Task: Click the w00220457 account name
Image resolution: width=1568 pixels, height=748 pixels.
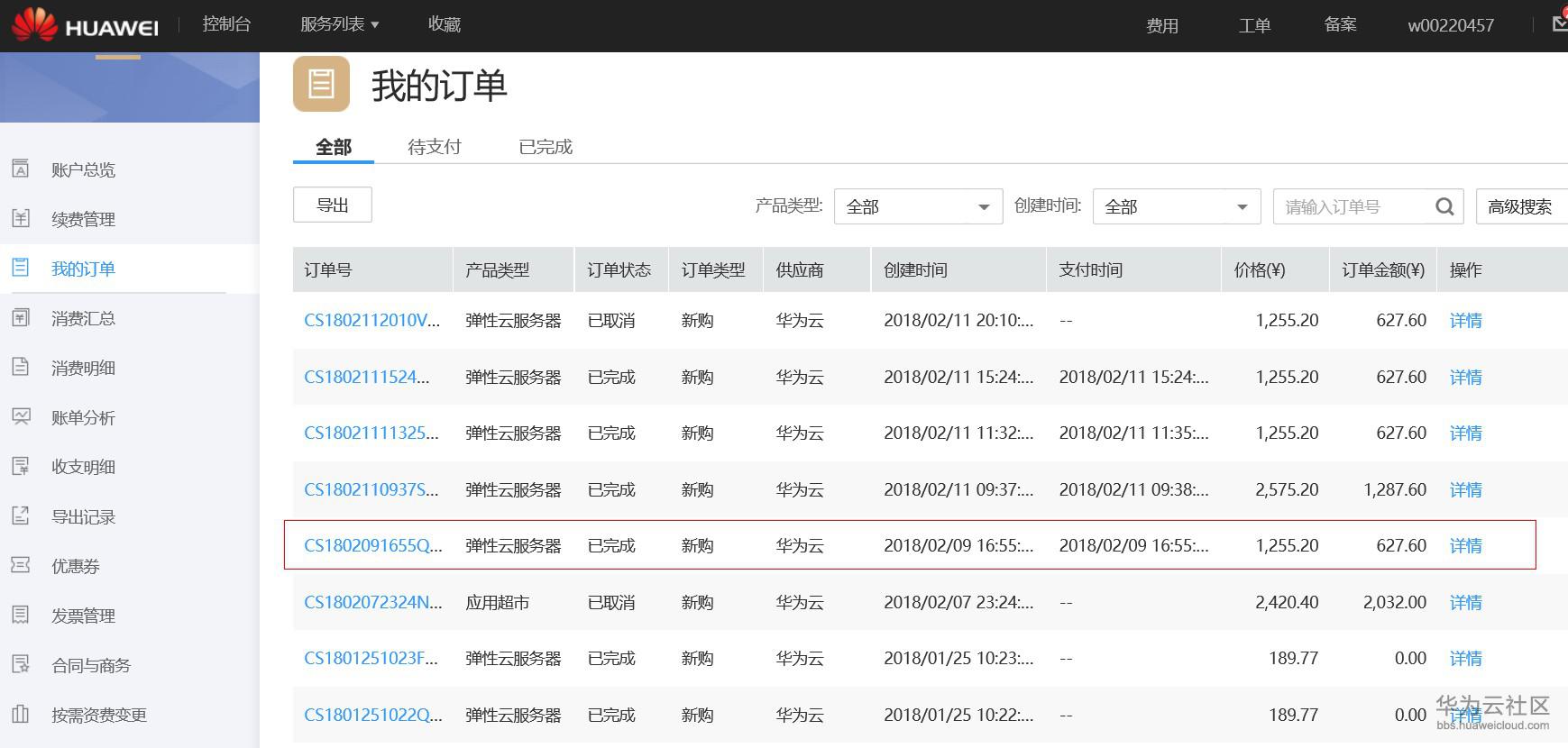Action: coord(1451,26)
